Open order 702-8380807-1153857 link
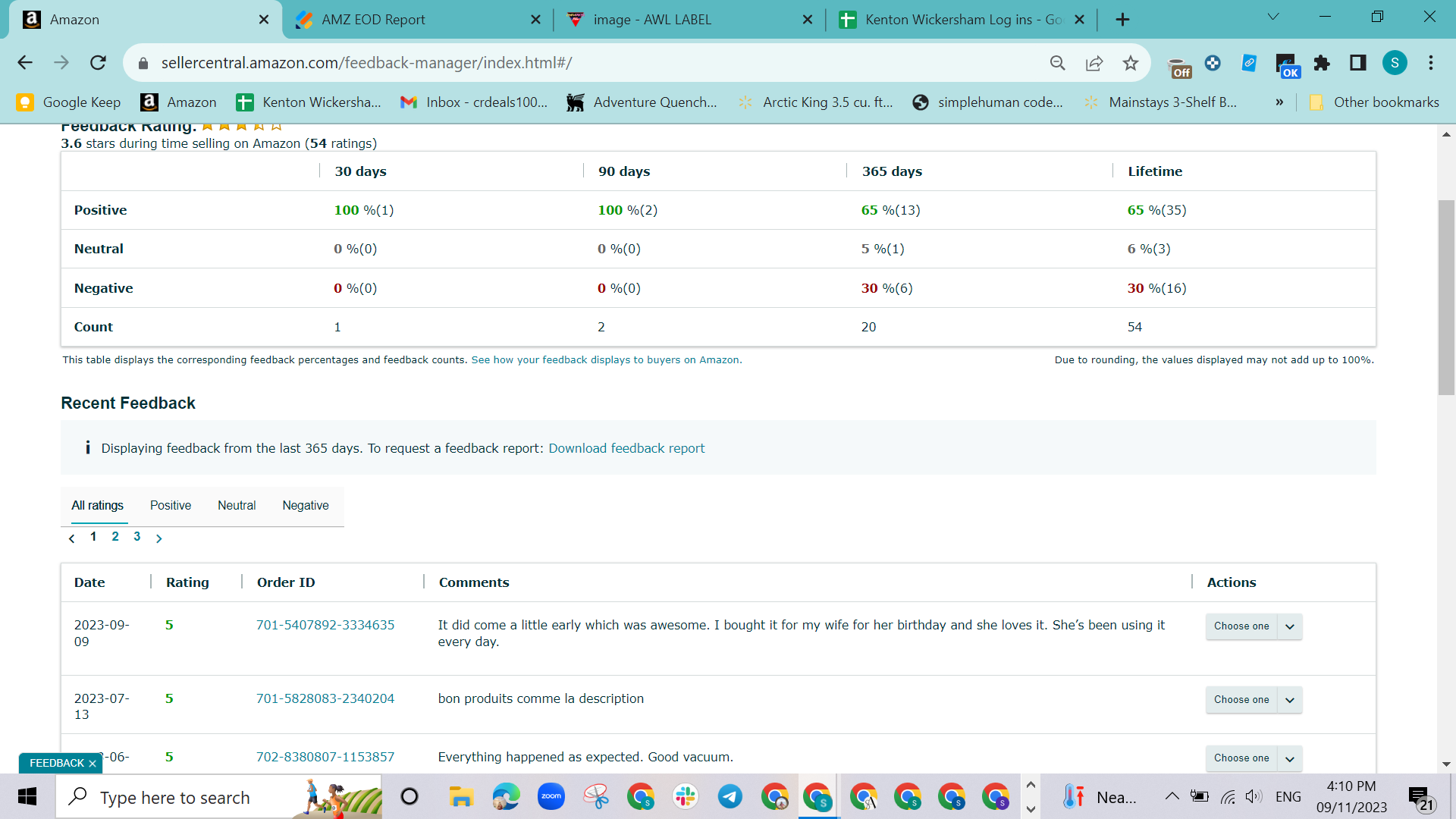Viewport: 1456px width, 819px height. point(325,757)
